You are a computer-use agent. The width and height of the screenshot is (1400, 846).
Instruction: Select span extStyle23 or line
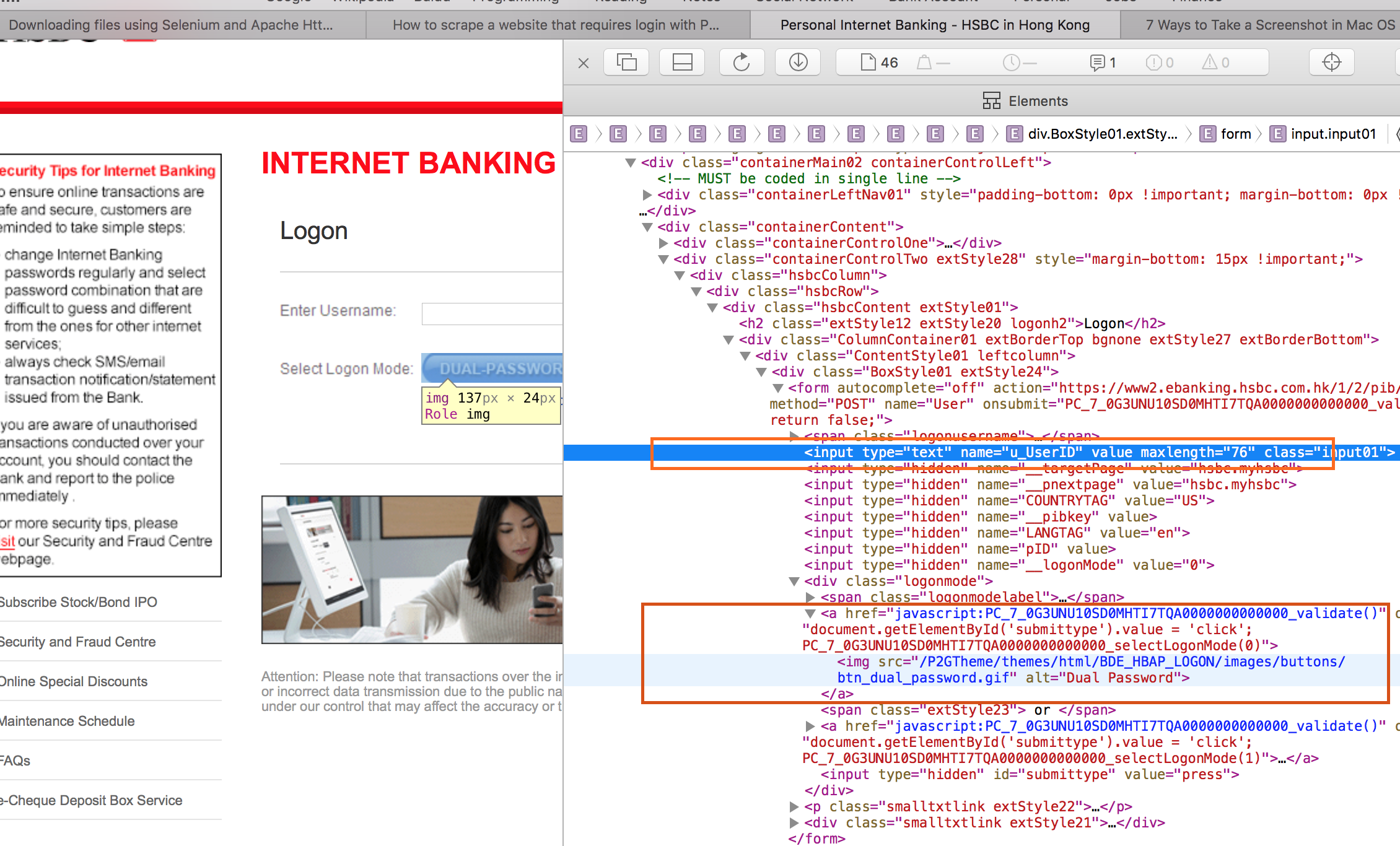click(968, 710)
